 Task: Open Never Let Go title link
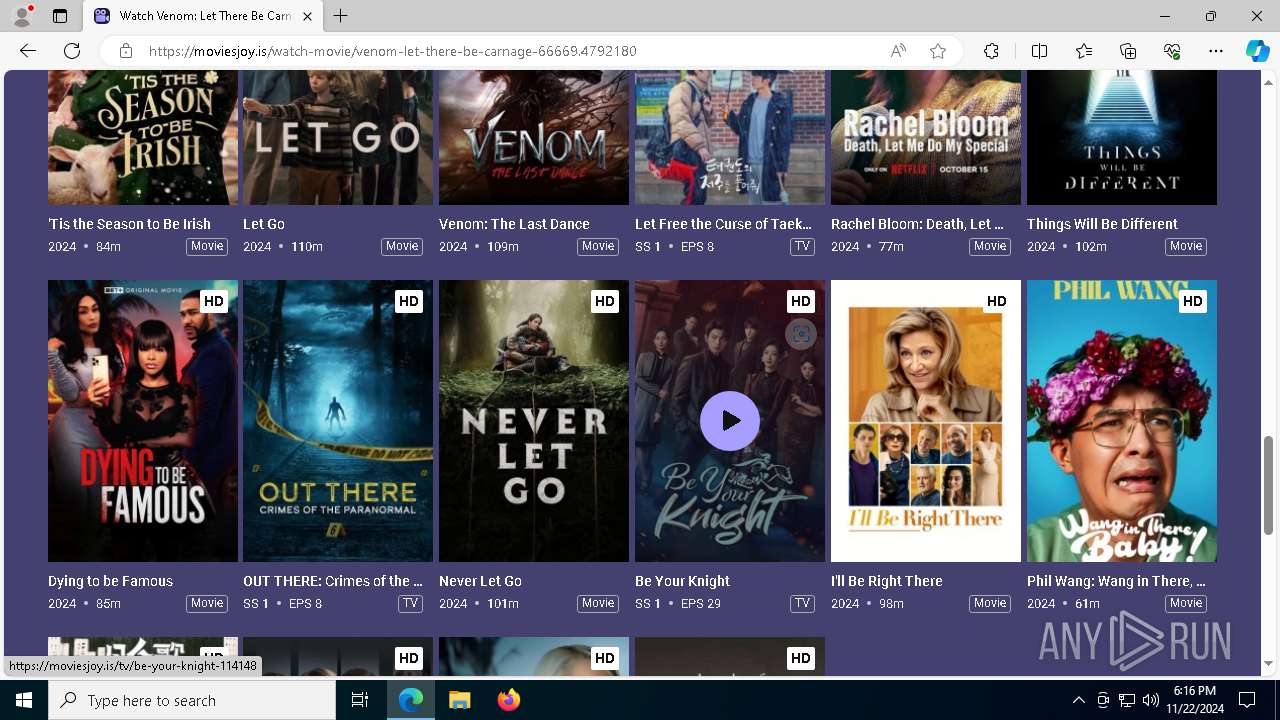pyautogui.click(x=480, y=581)
